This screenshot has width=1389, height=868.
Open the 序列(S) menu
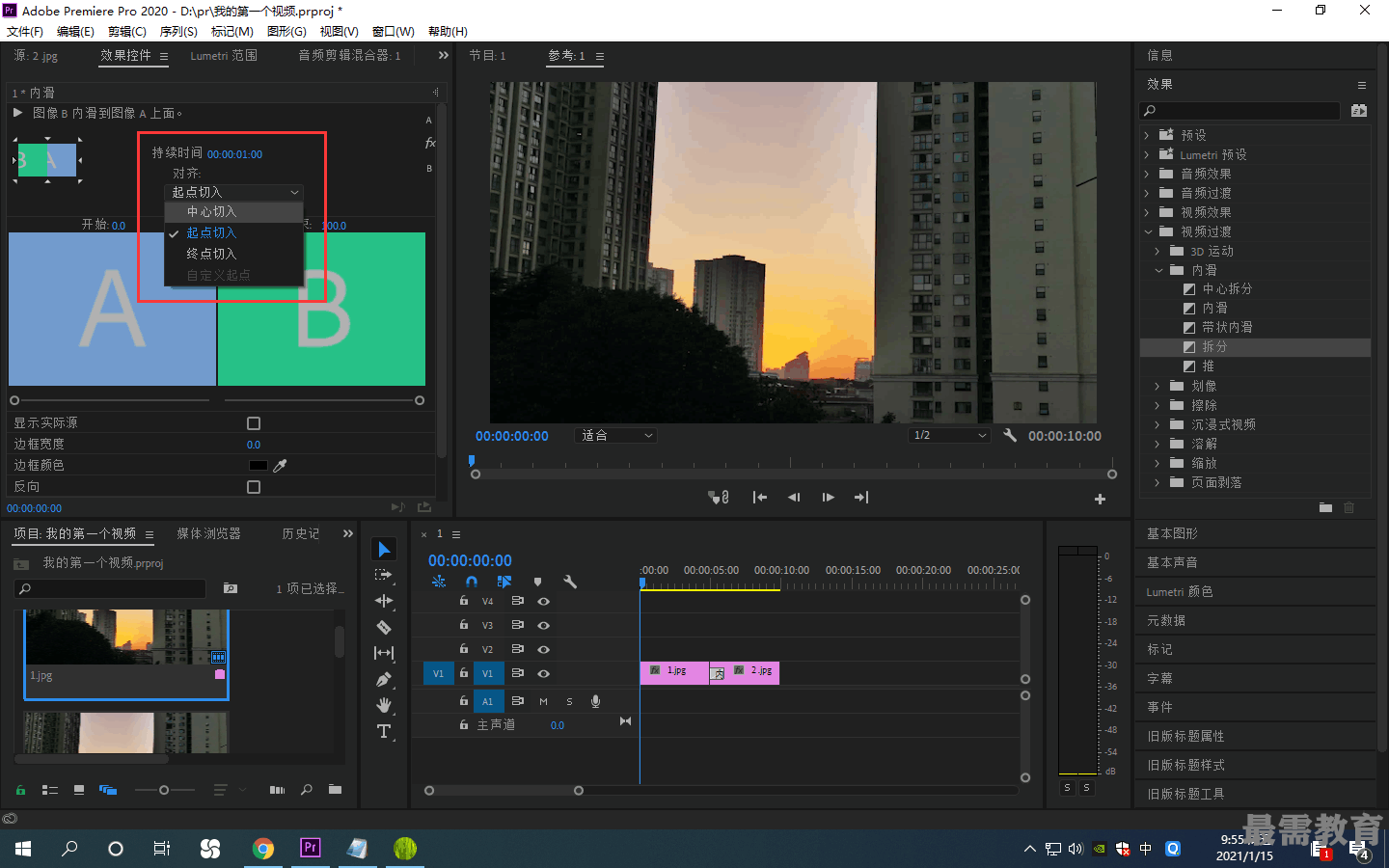[x=178, y=31]
